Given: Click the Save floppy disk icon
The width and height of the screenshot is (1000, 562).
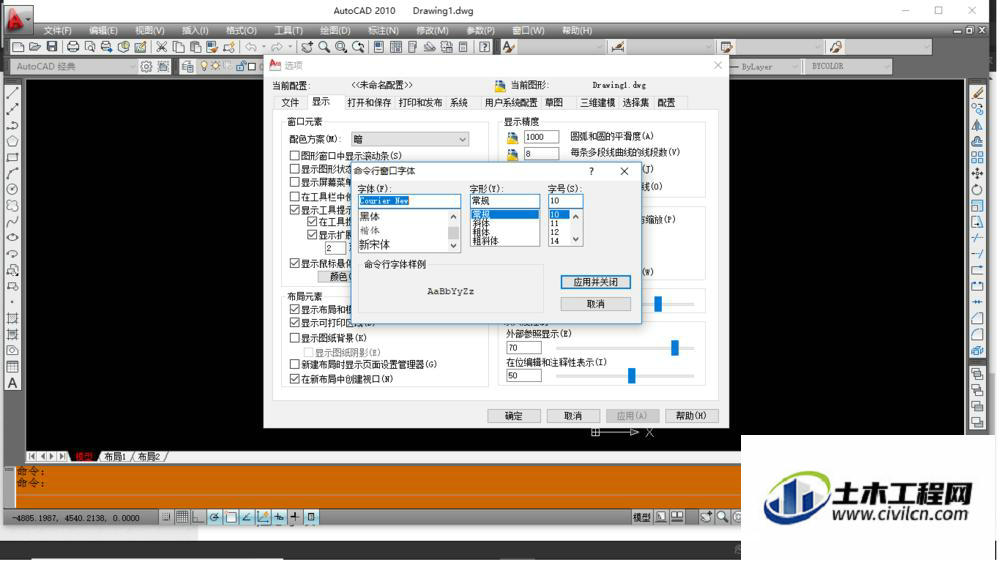Looking at the screenshot, I should pos(52,47).
